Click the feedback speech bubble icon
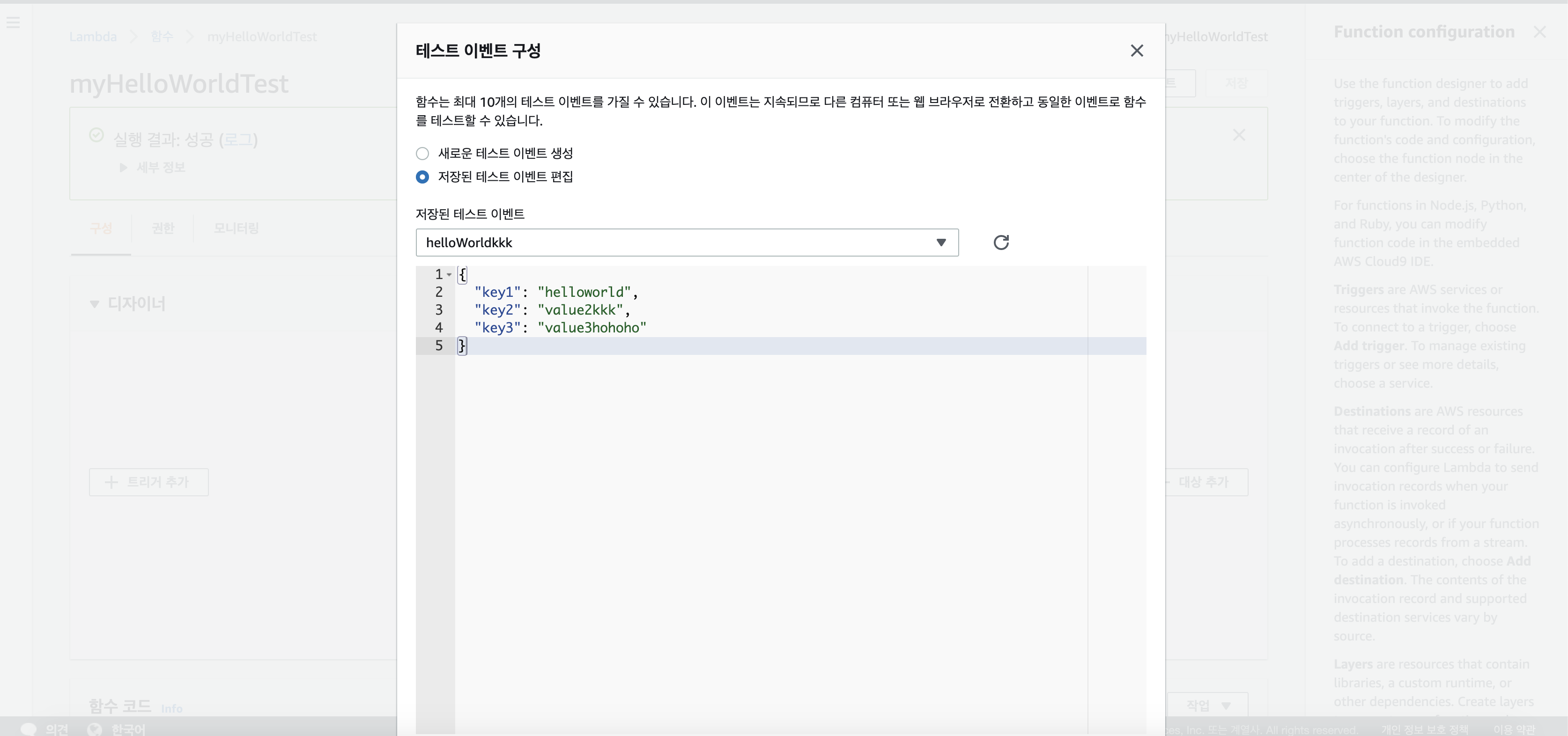This screenshot has height=736, width=1568. [29, 728]
